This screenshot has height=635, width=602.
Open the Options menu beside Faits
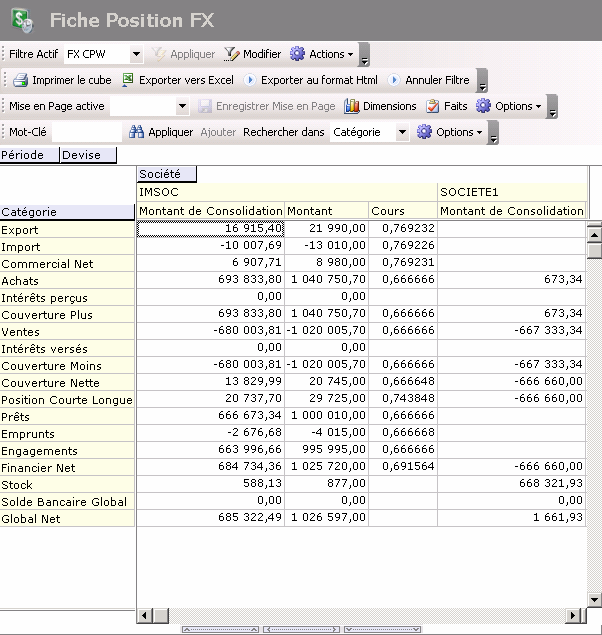click(508, 106)
